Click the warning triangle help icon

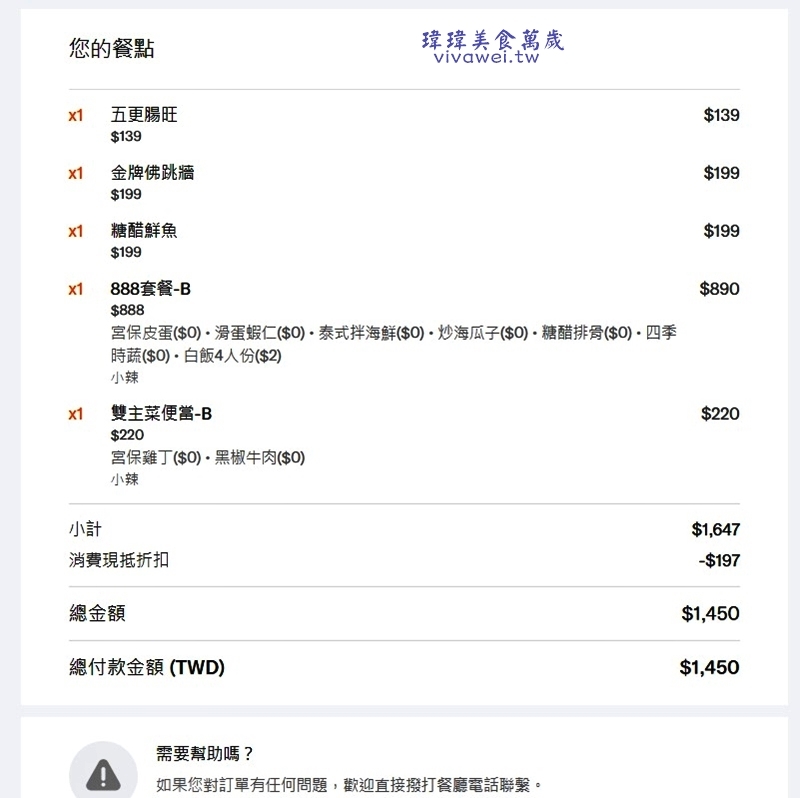[x=103, y=774]
